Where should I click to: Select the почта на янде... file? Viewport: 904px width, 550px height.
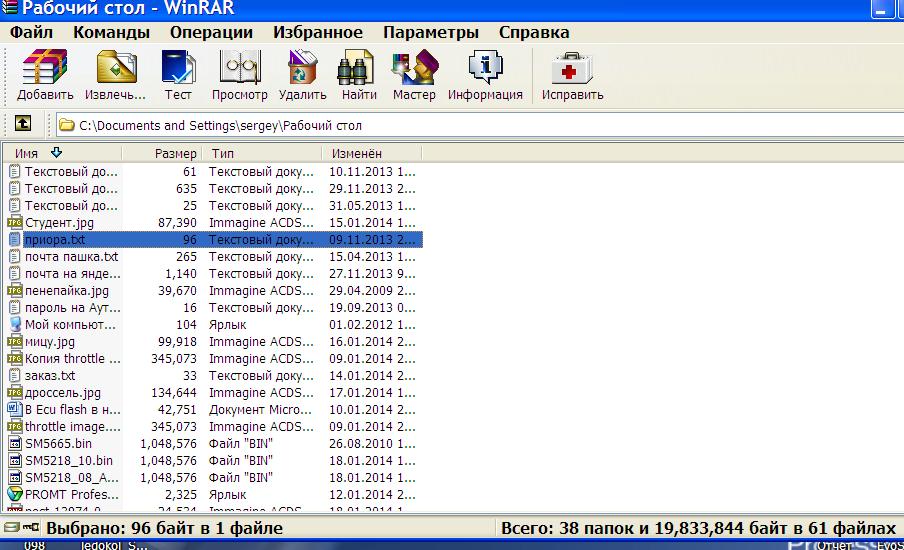[x=73, y=273]
